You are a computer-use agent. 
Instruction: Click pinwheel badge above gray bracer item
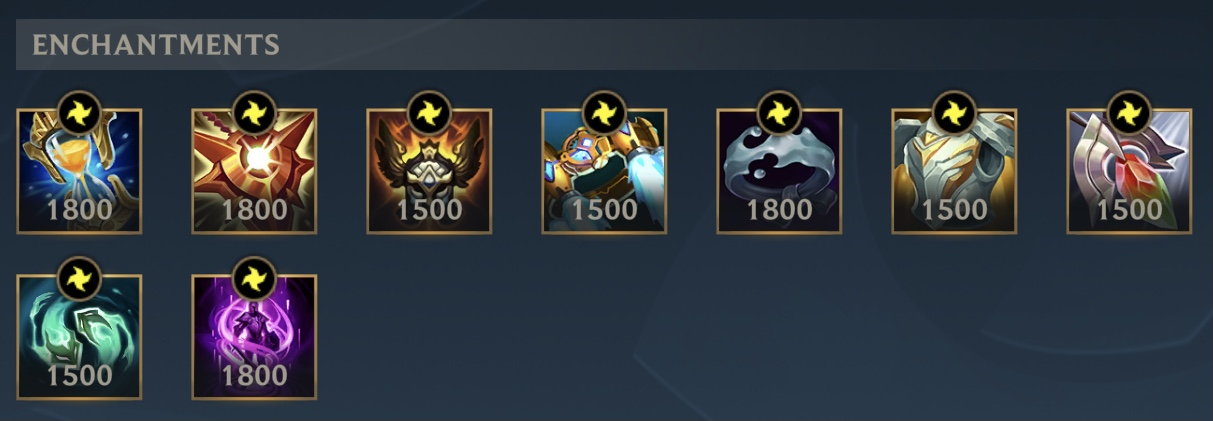pyautogui.click(x=779, y=112)
